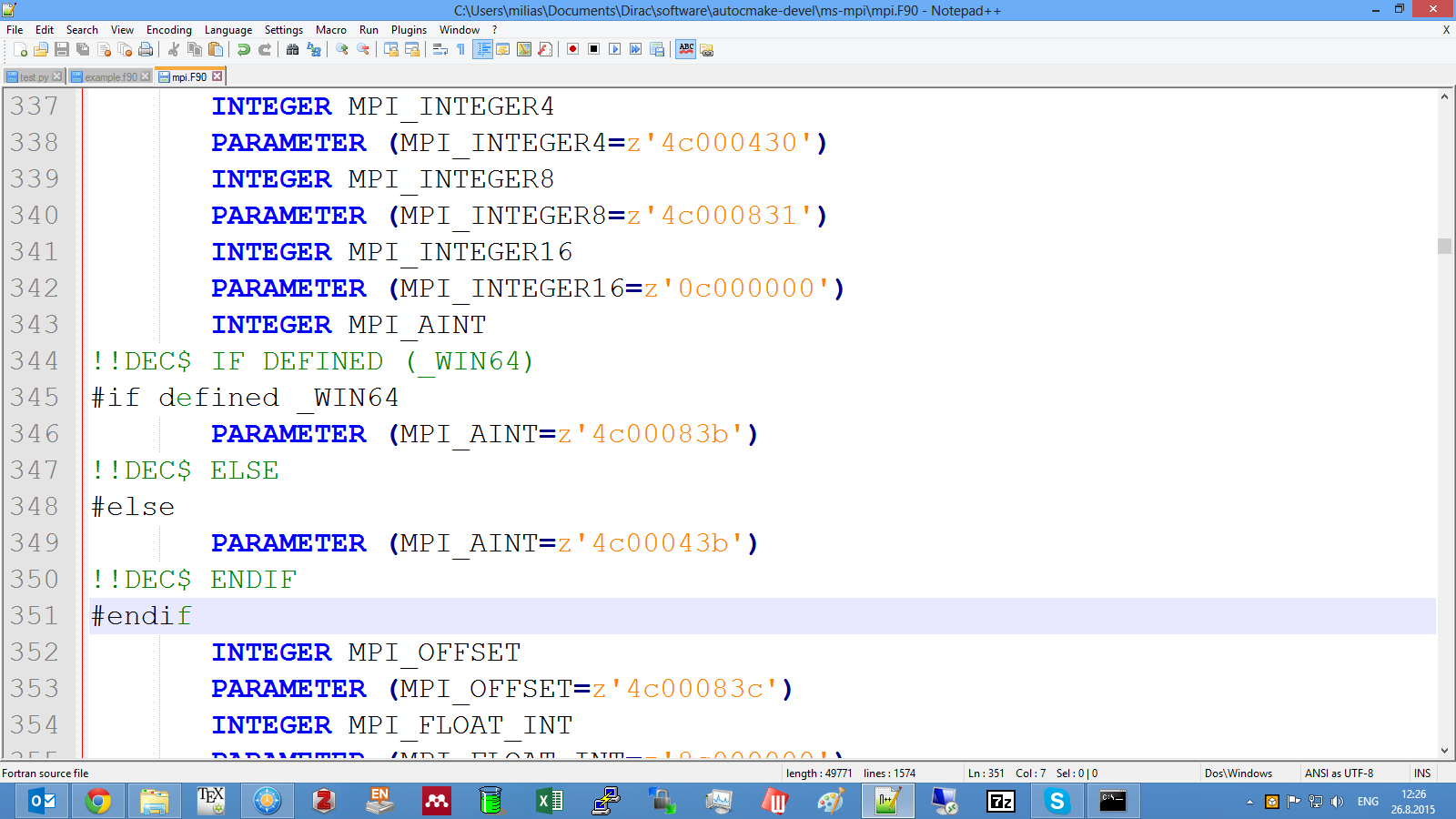Viewport: 1456px width, 819px height.
Task: Cut selection with the scissors icon
Action: pyautogui.click(x=174, y=49)
